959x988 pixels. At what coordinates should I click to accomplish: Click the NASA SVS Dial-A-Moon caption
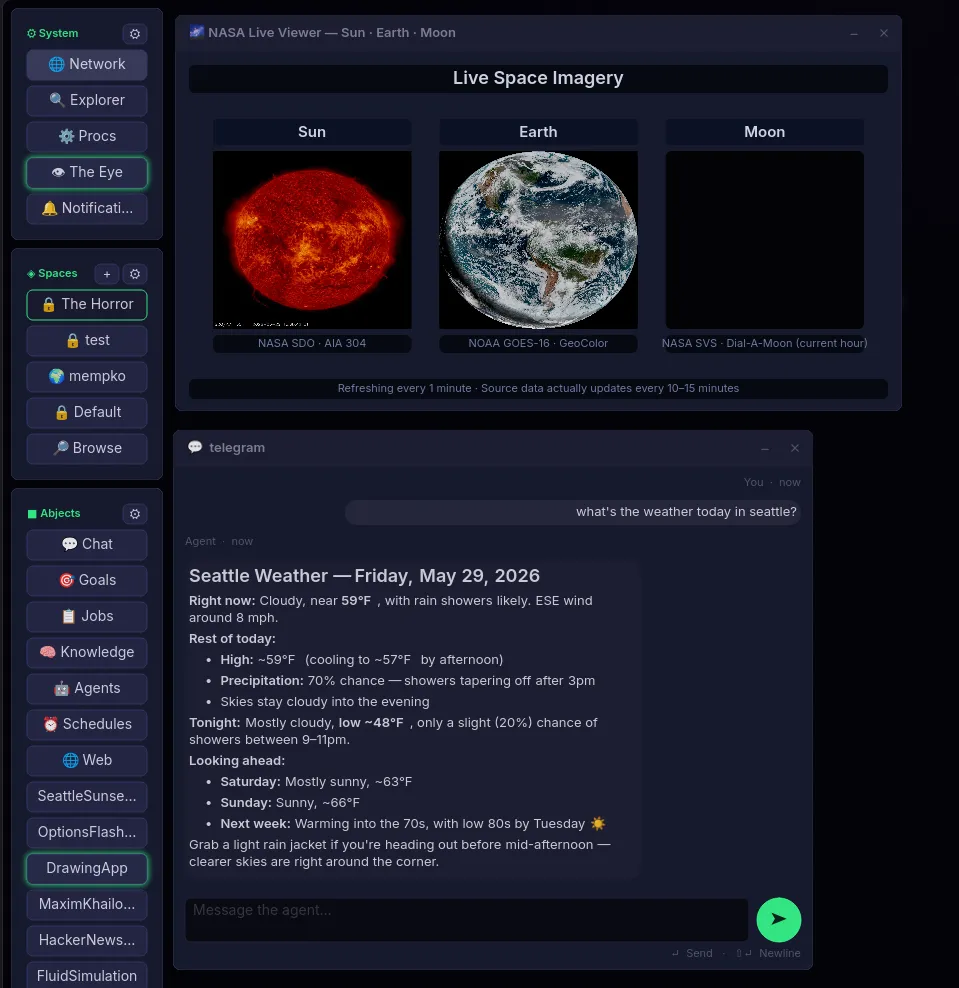tap(764, 343)
